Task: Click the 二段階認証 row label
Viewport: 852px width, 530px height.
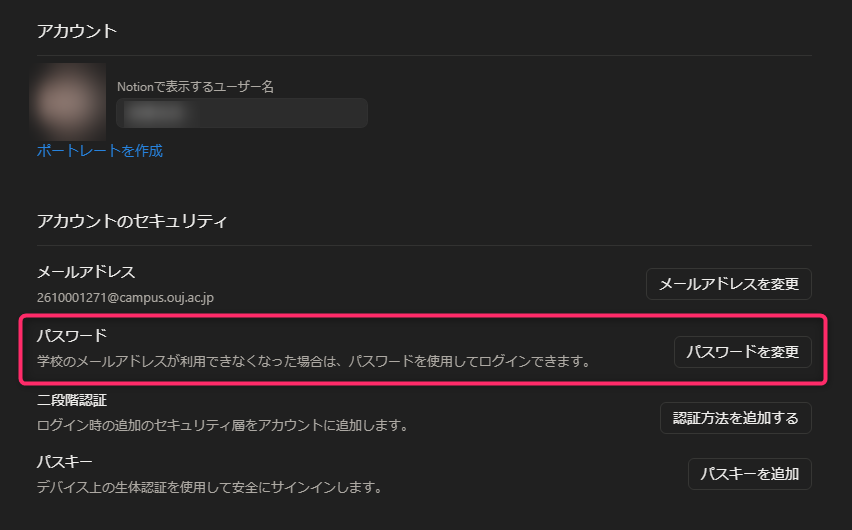Action: (x=71, y=400)
